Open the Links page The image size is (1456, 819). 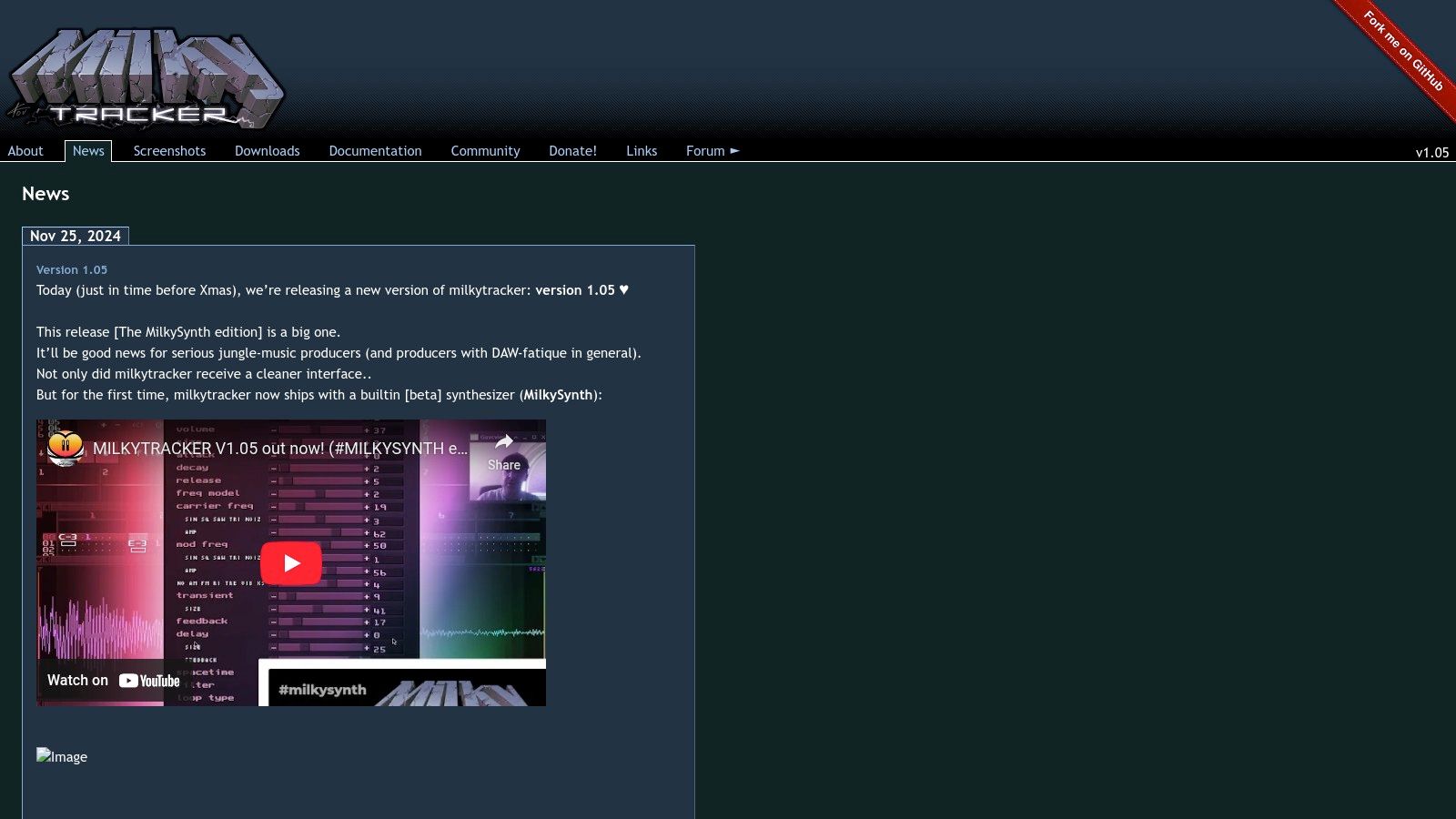point(642,151)
